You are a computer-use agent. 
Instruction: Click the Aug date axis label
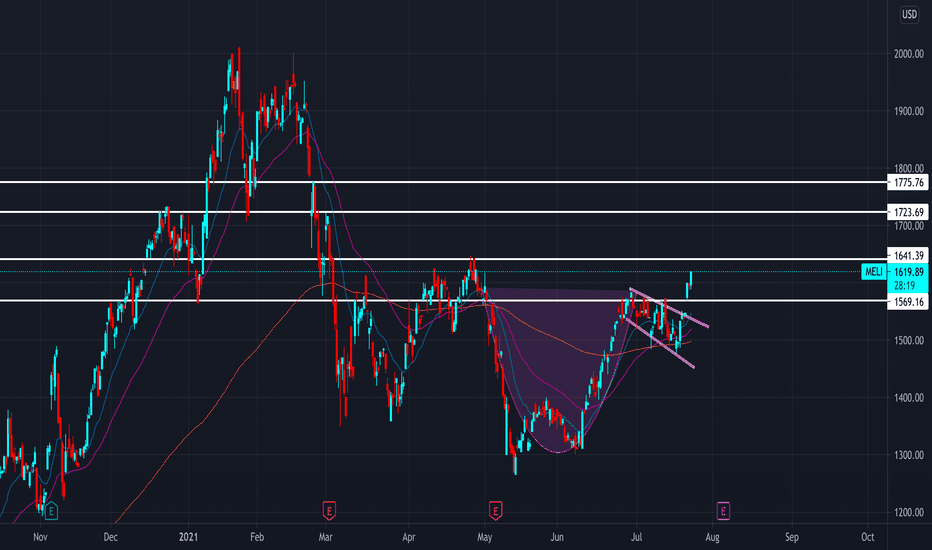pos(712,537)
